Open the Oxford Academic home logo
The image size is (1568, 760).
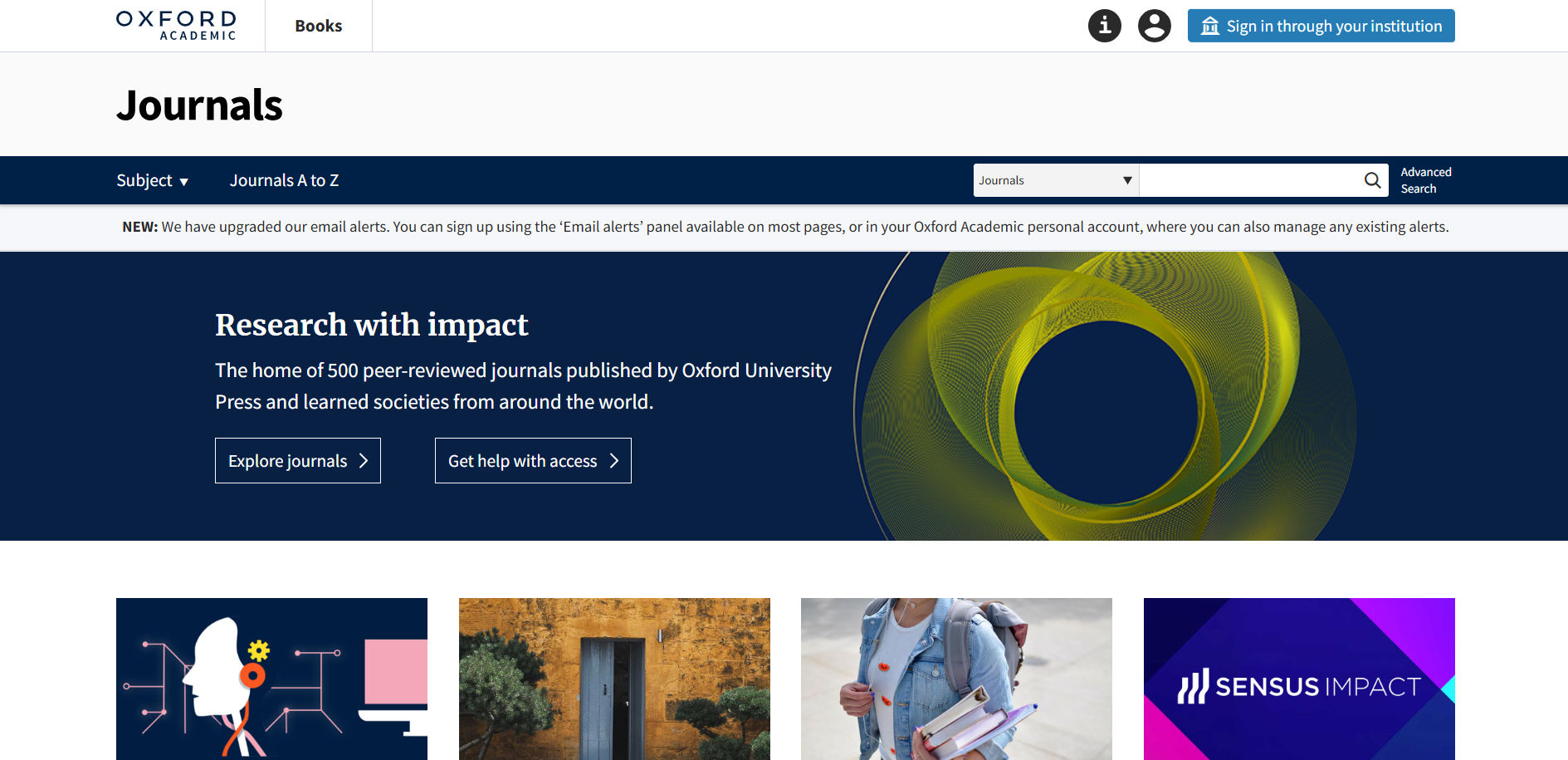click(x=176, y=26)
